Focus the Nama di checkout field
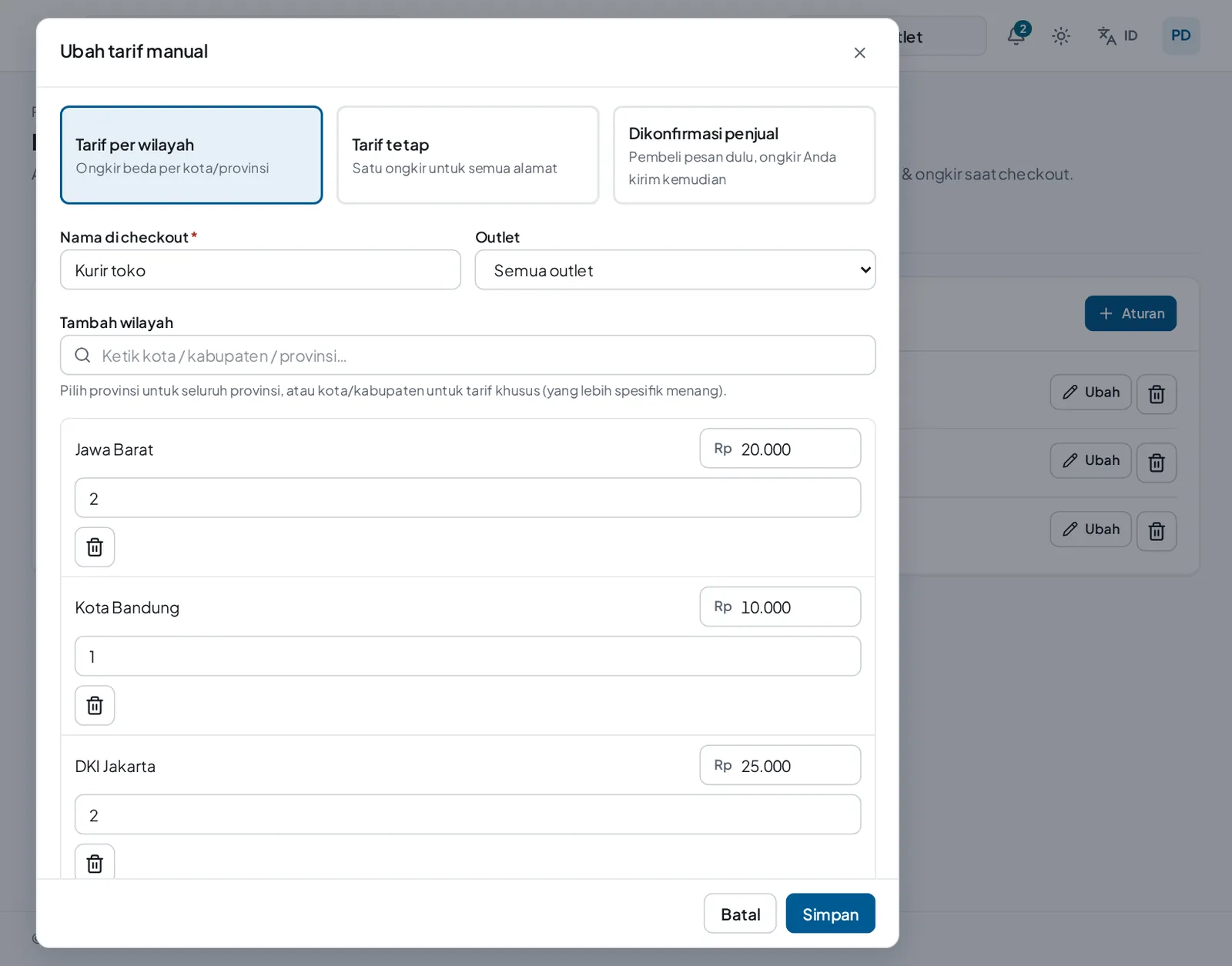Screen dimensions: 1232x966 tap(260, 270)
